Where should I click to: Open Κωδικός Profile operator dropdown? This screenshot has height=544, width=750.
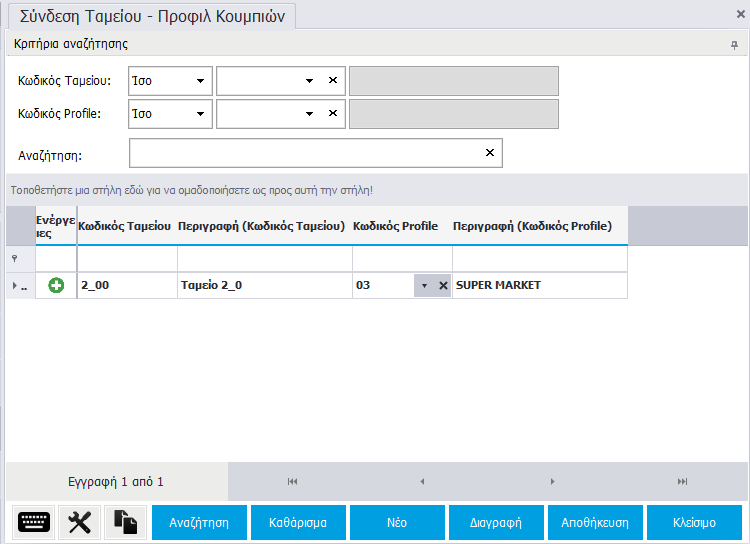click(x=200, y=114)
